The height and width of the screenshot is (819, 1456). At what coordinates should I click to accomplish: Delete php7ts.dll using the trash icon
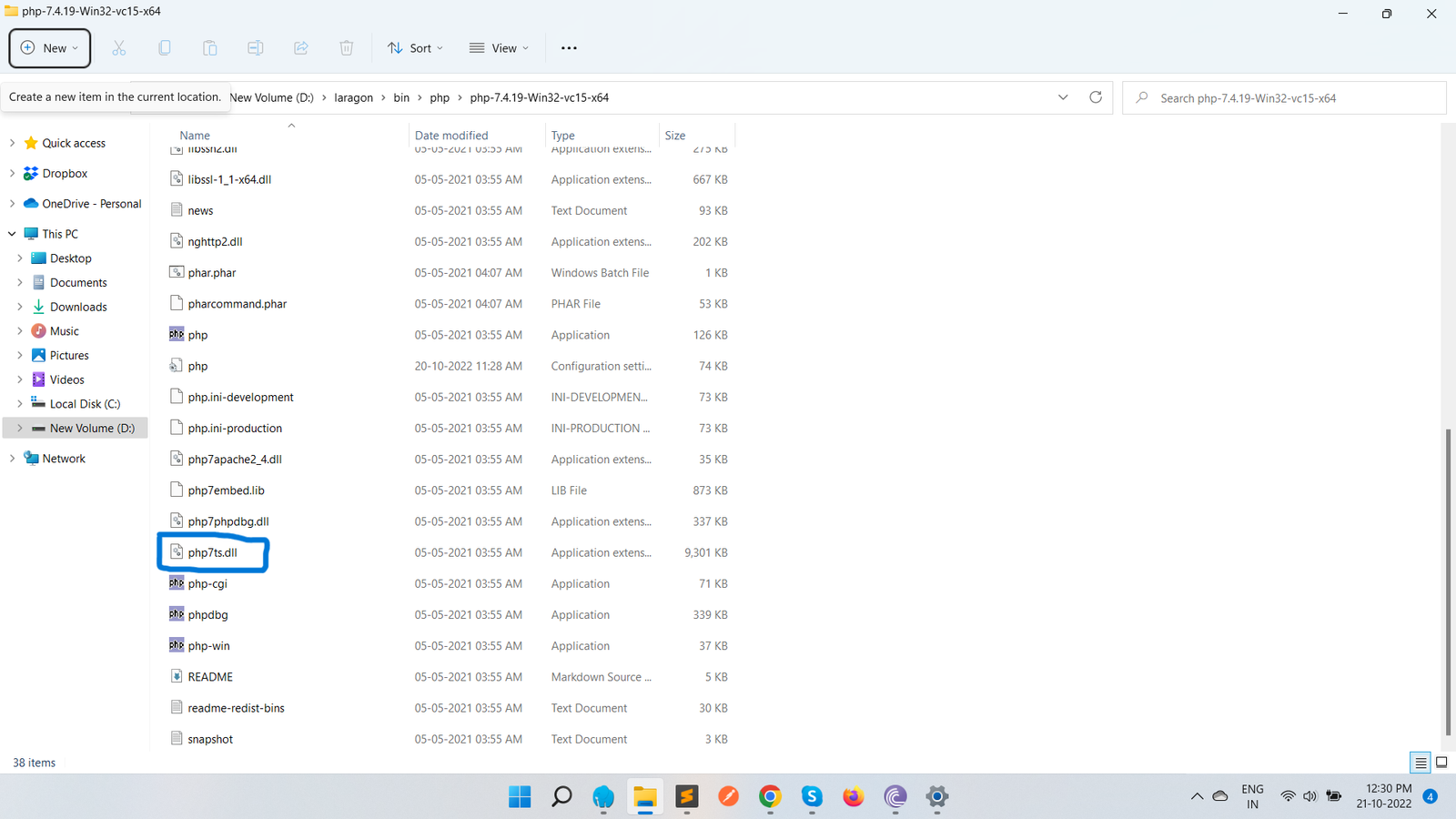click(346, 47)
